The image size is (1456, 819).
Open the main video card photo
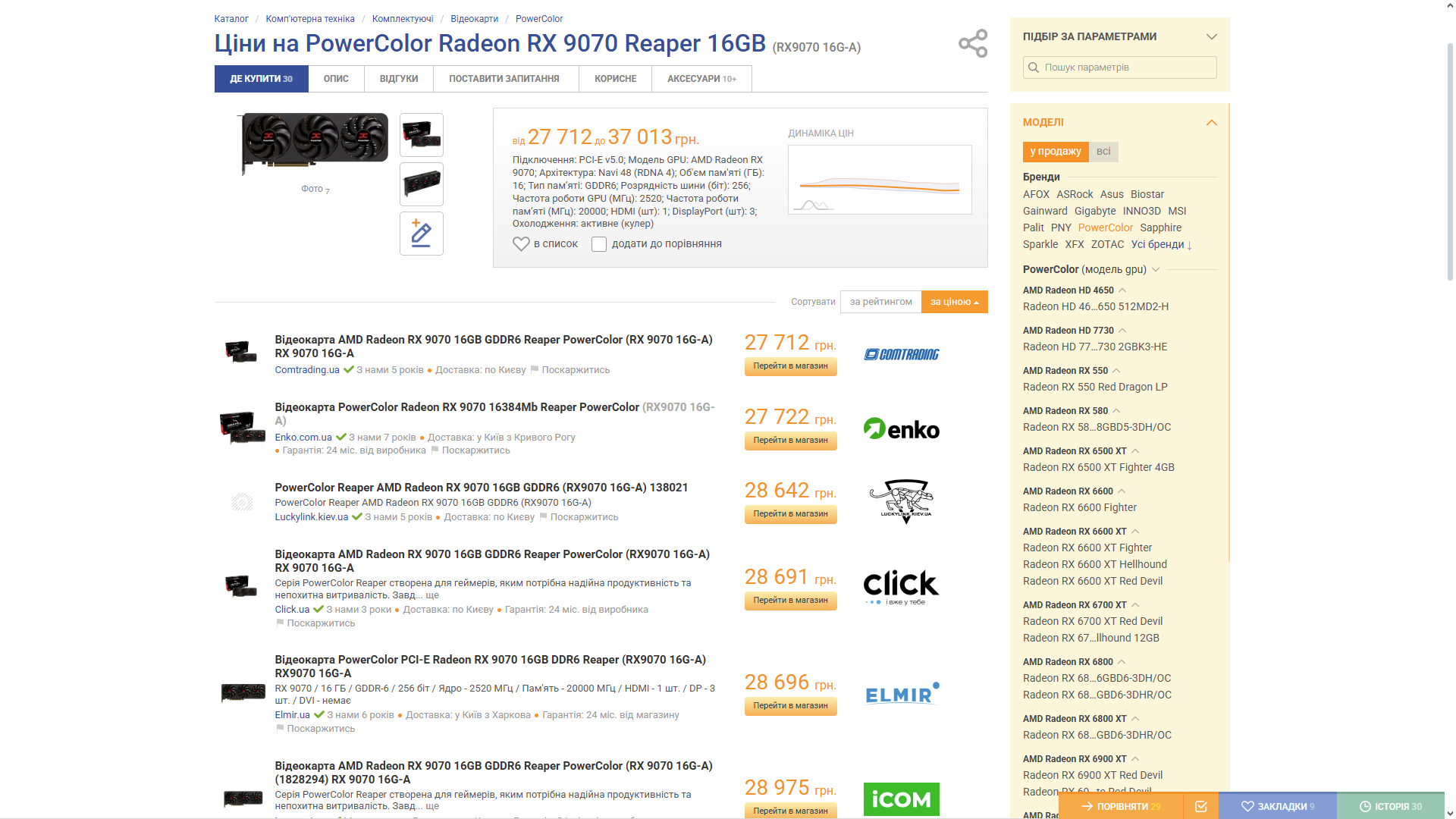pos(315,144)
